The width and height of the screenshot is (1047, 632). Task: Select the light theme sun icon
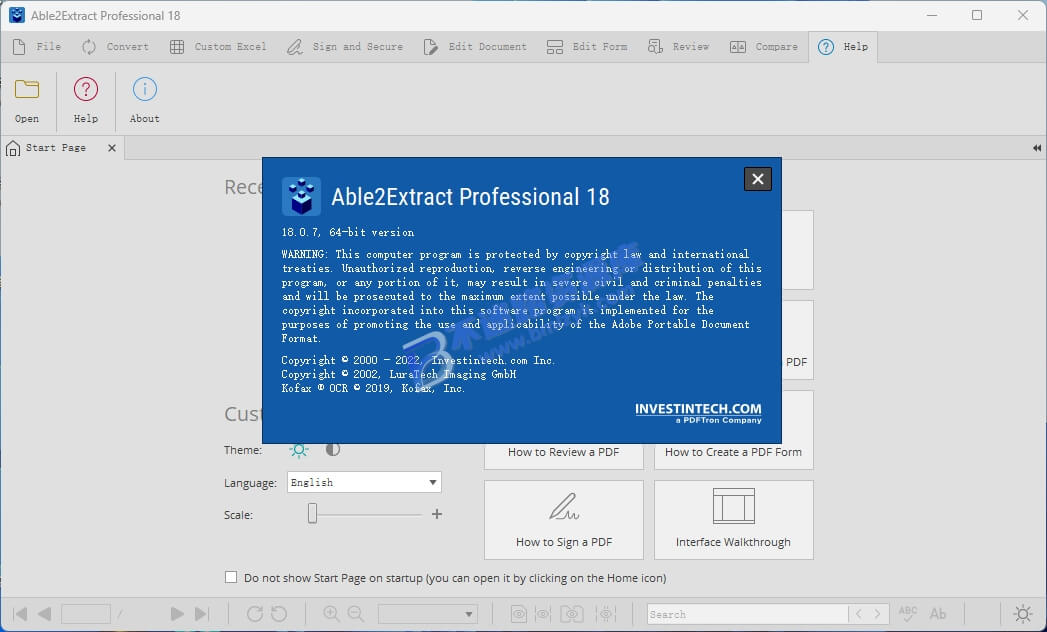point(298,450)
